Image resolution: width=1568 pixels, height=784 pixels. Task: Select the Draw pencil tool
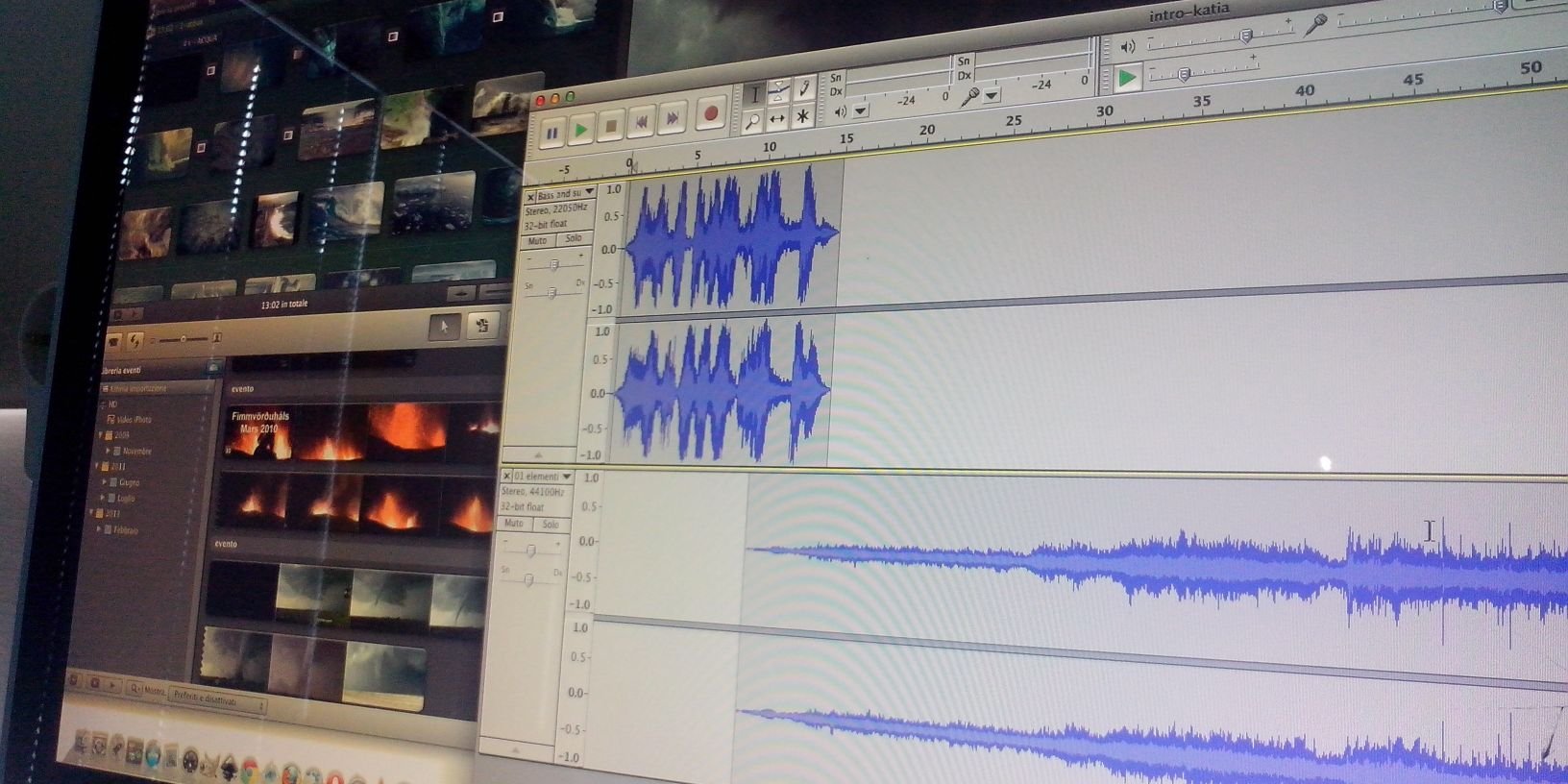point(804,87)
